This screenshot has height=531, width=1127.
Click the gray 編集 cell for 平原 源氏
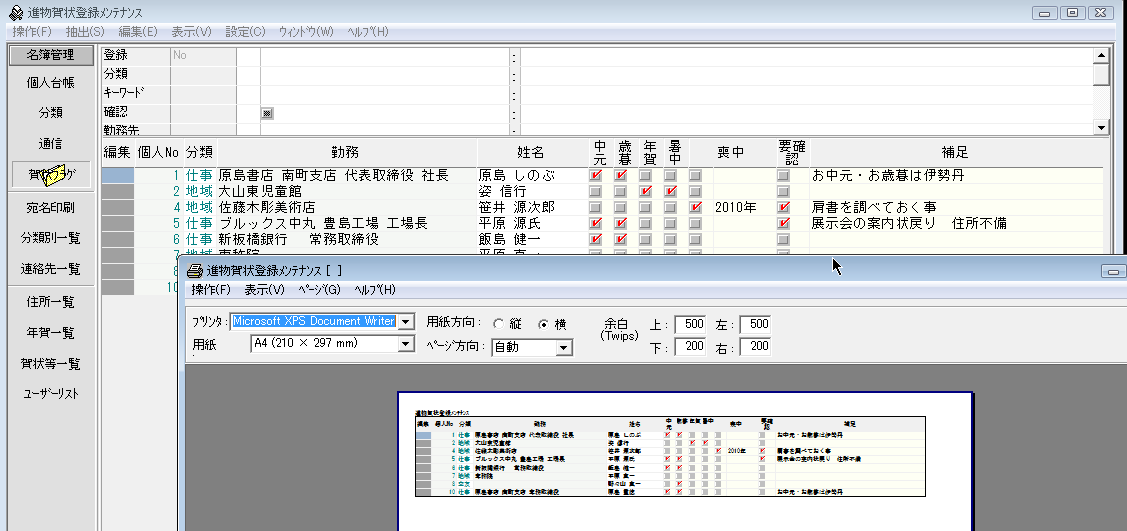click(x=118, y=223)
